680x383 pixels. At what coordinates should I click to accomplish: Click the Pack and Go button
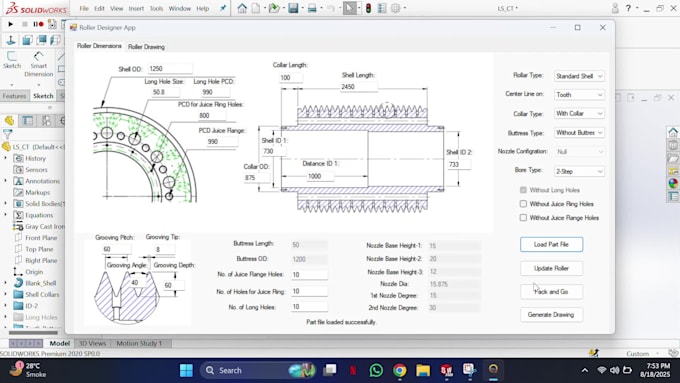[551, 291]
